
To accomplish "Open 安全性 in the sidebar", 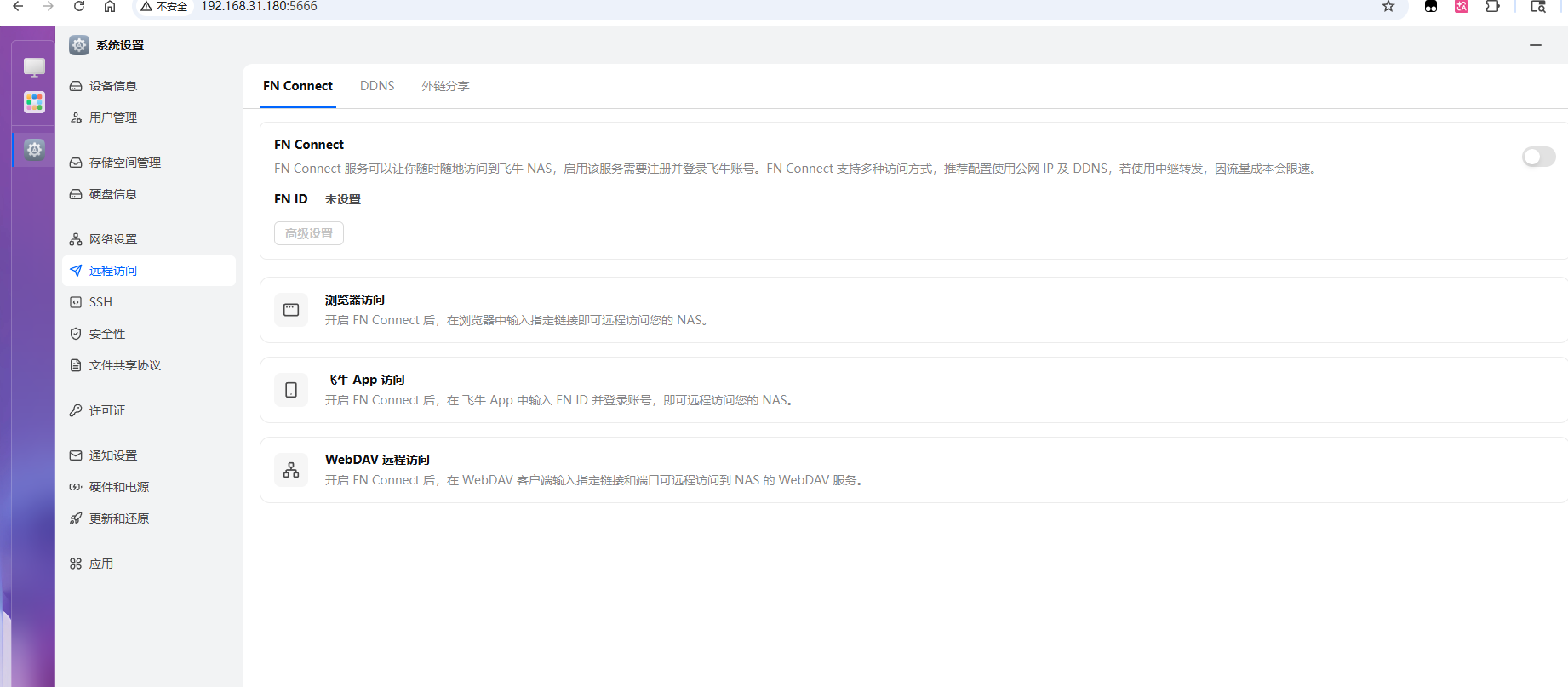I will (x=149, y=334).
